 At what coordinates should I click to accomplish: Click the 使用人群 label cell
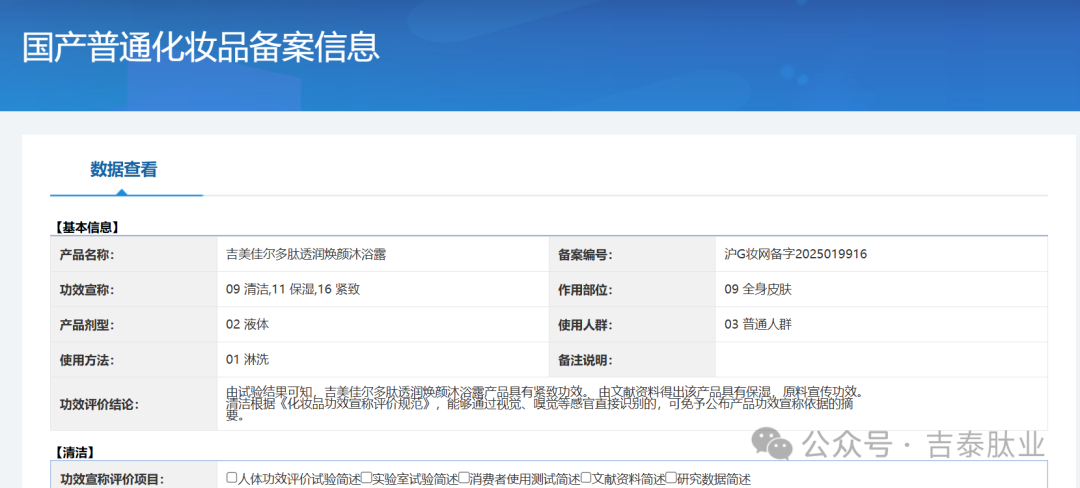coord(632,325)
